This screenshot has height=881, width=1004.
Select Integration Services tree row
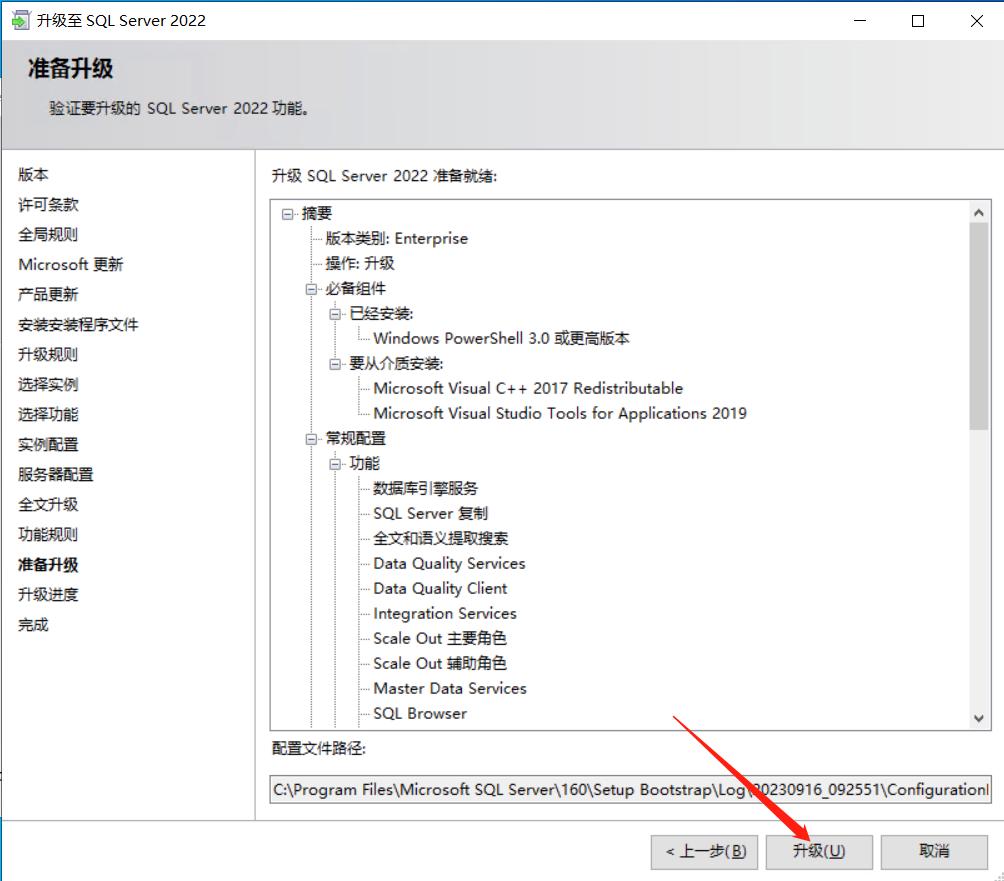(x=445, y=613)
